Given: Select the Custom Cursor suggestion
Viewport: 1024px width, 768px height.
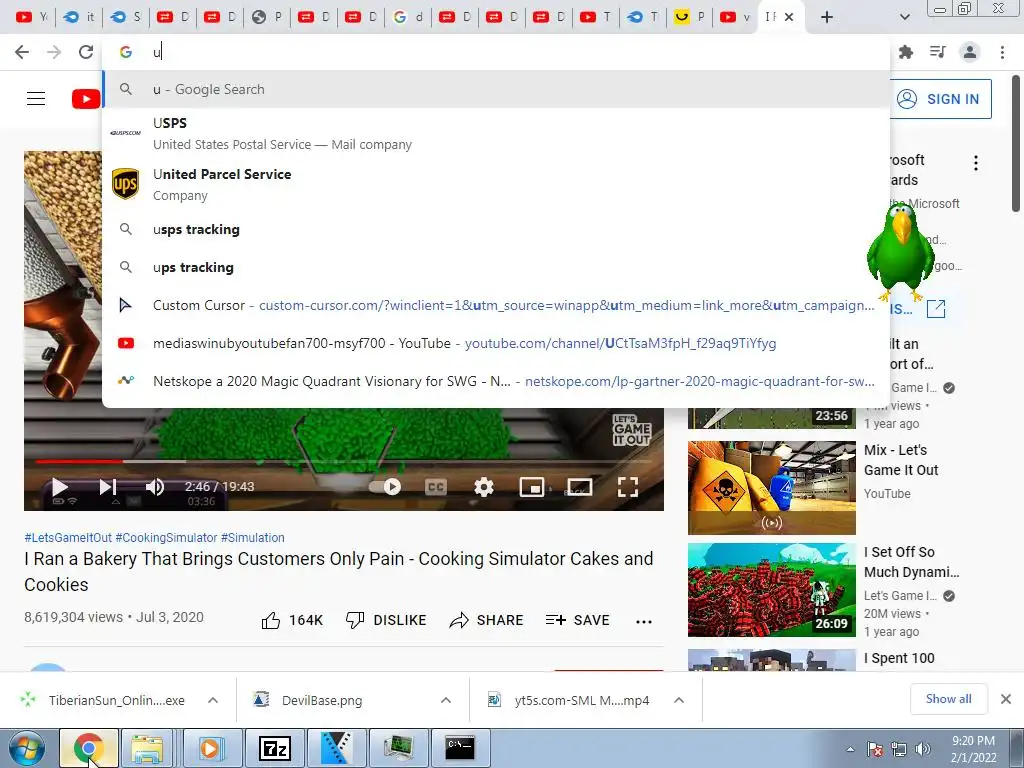Looking at the screenshot, I should [496, 305].
